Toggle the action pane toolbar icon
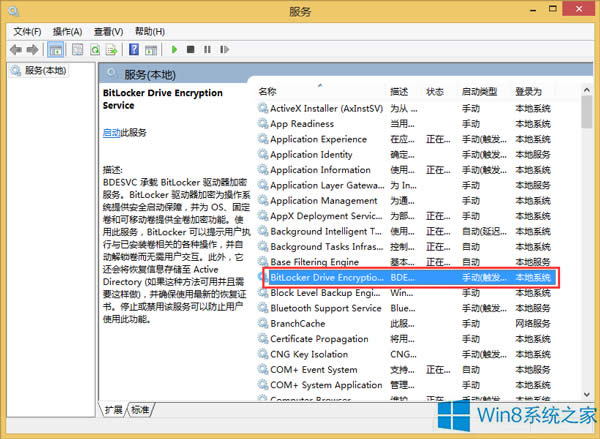Screen dimensions: 600x439 click(151, 50)
